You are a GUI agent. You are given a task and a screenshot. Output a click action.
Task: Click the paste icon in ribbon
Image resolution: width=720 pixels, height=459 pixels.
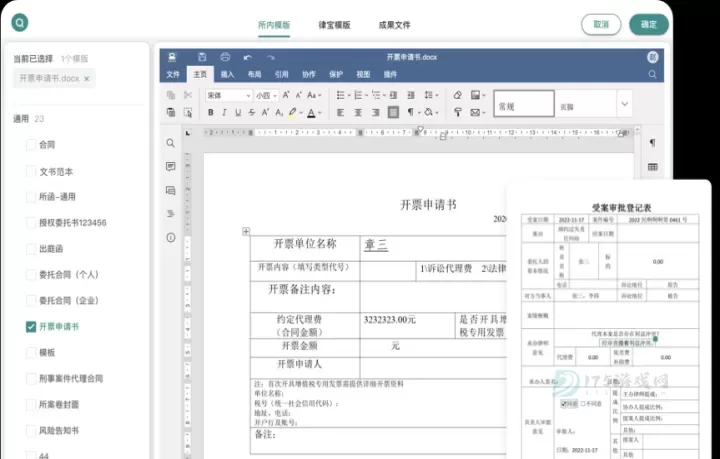pyautogui.click(x=171, y=112)
